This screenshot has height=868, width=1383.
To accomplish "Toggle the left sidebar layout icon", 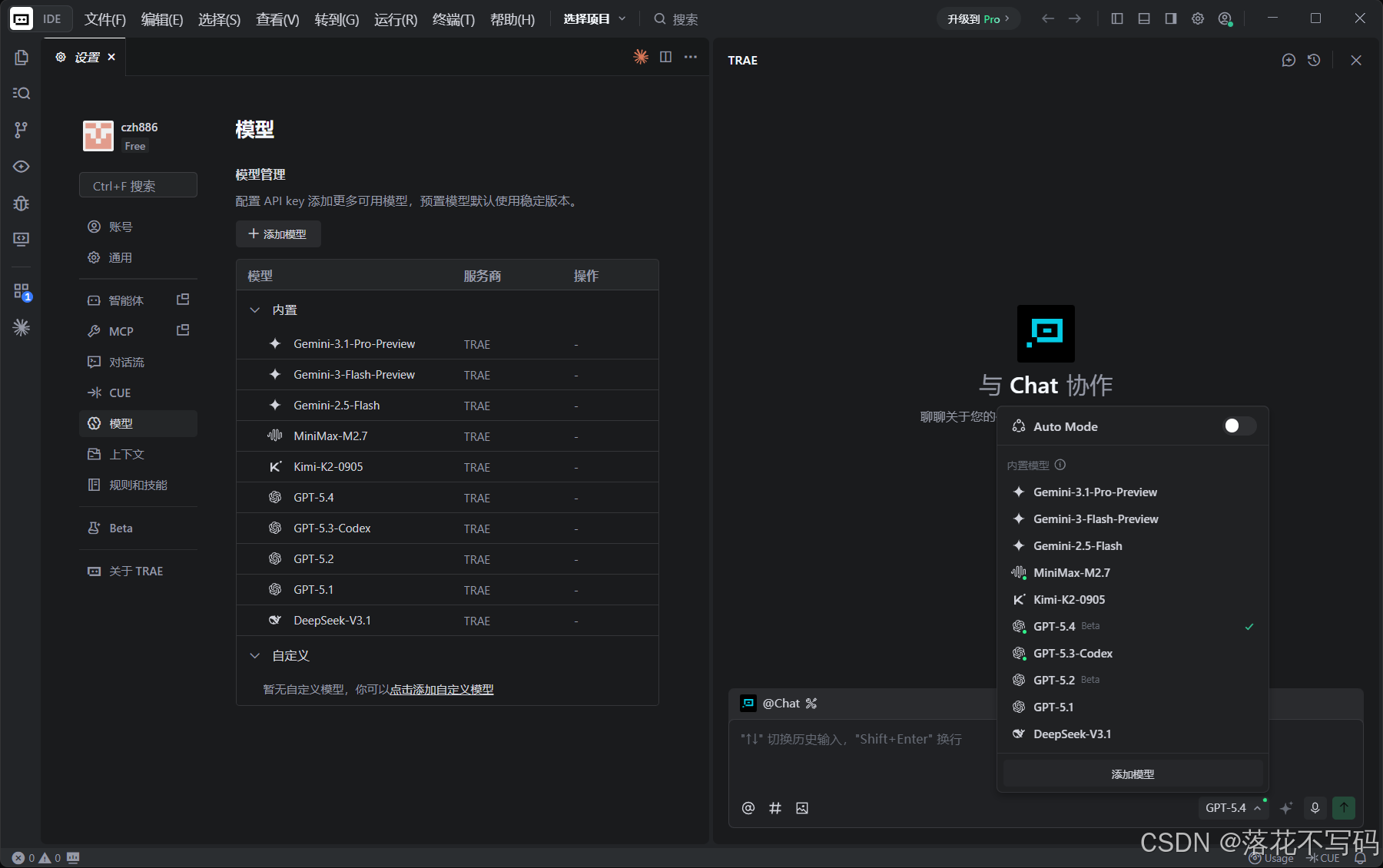I will click(1117, 18).
